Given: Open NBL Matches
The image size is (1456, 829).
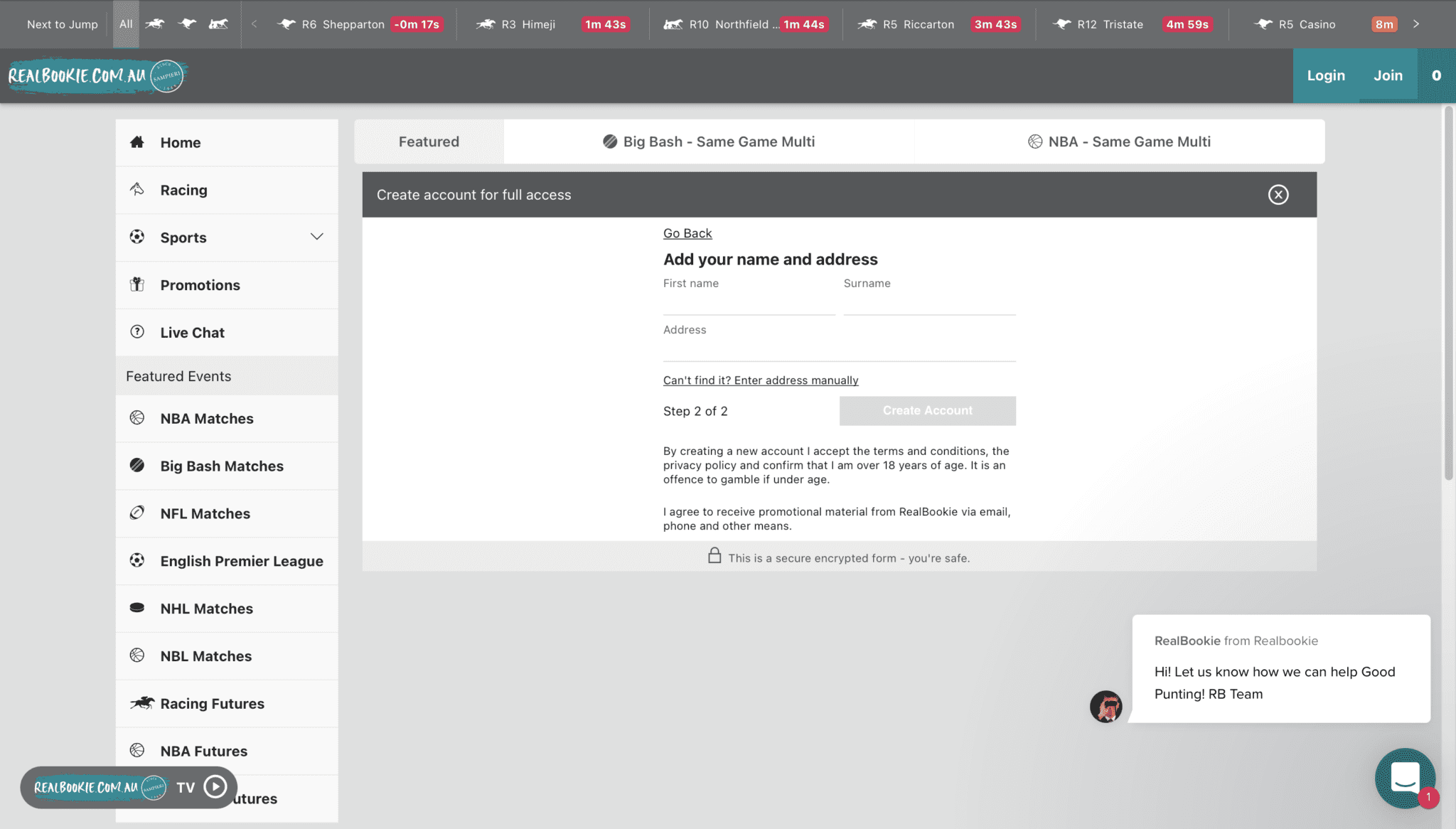Looking at the screenshot, I should (227, 656).
